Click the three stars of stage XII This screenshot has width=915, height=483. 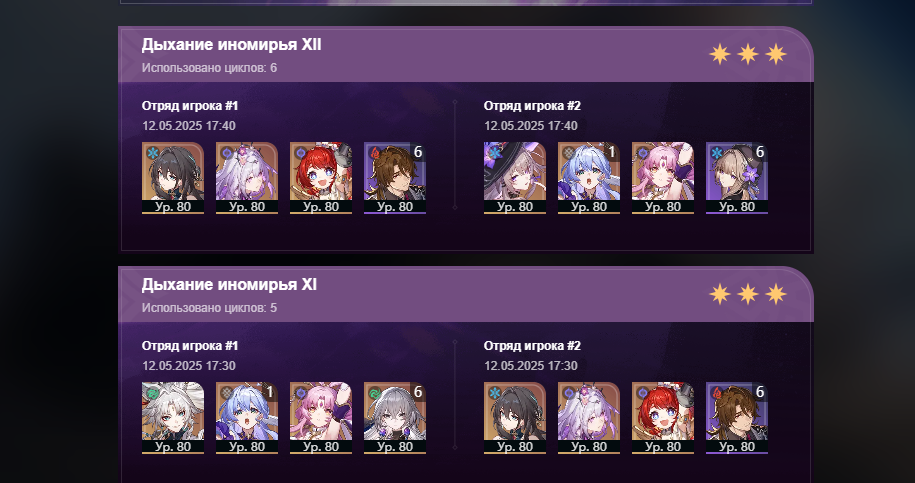pyautogui.click(x=748, y=54)
